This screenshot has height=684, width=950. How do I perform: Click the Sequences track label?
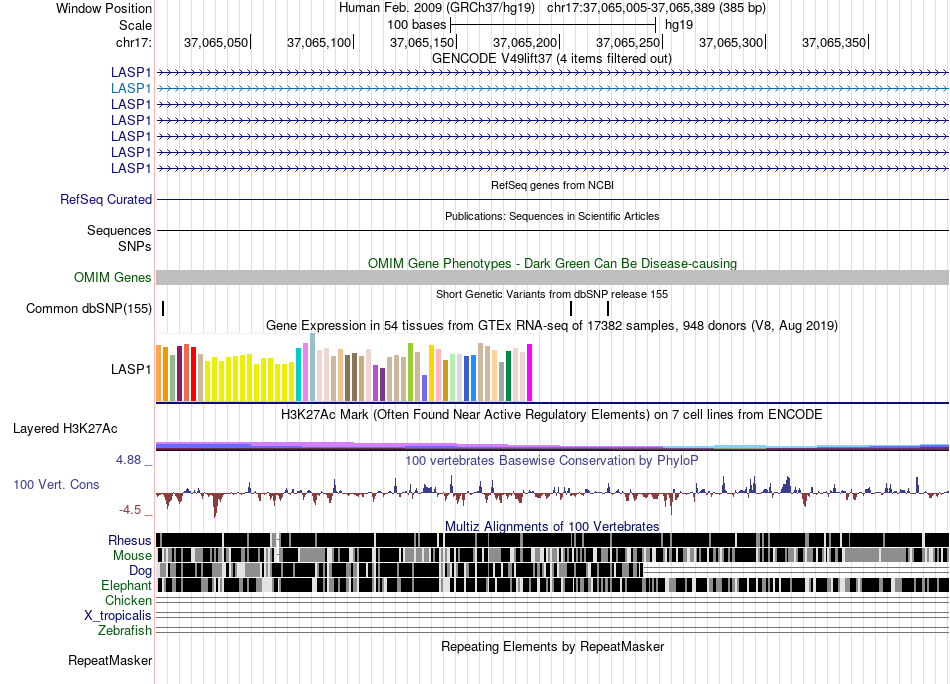(119, 230)
